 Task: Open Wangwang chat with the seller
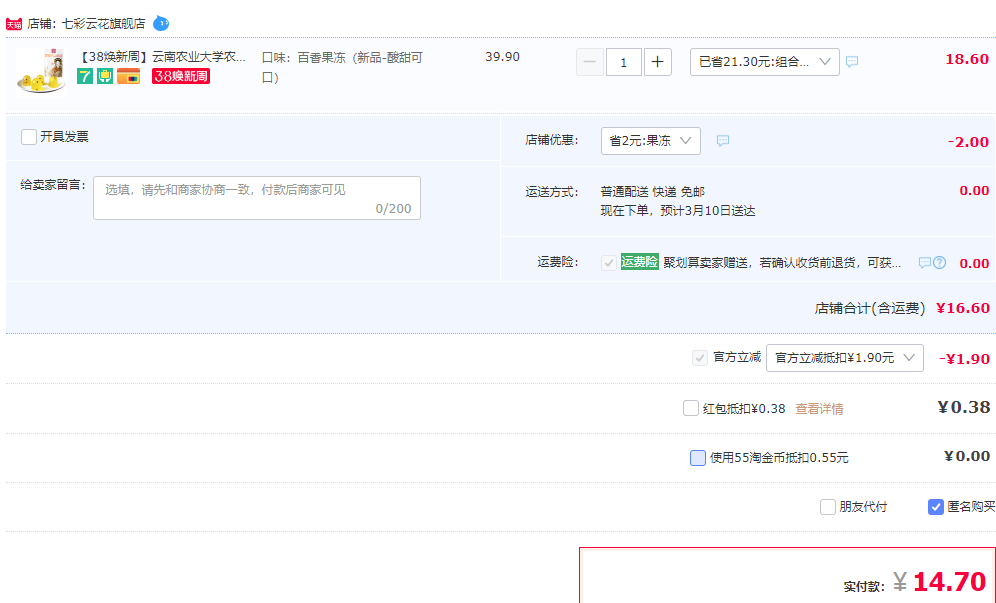click(x=161, y=24)
